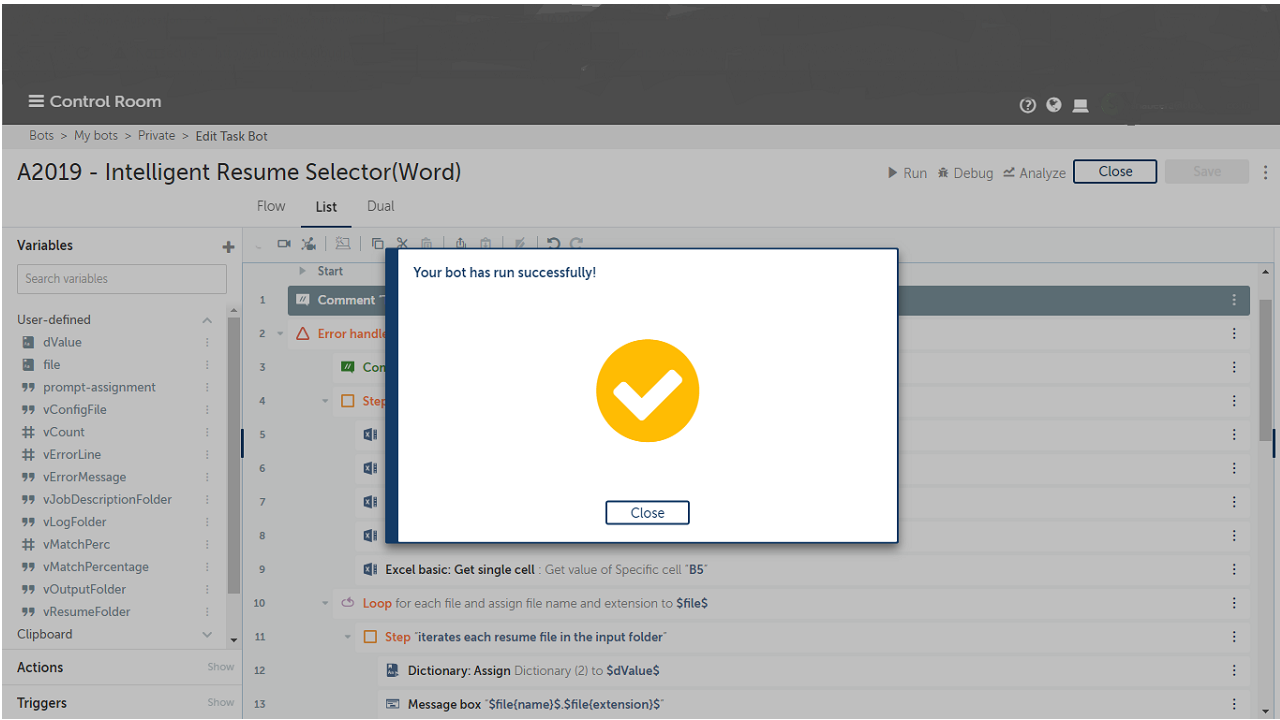Screen dimensions: 1280x720
Task: Open options menu for vCount variable
Action: click(x=207, y=432)
